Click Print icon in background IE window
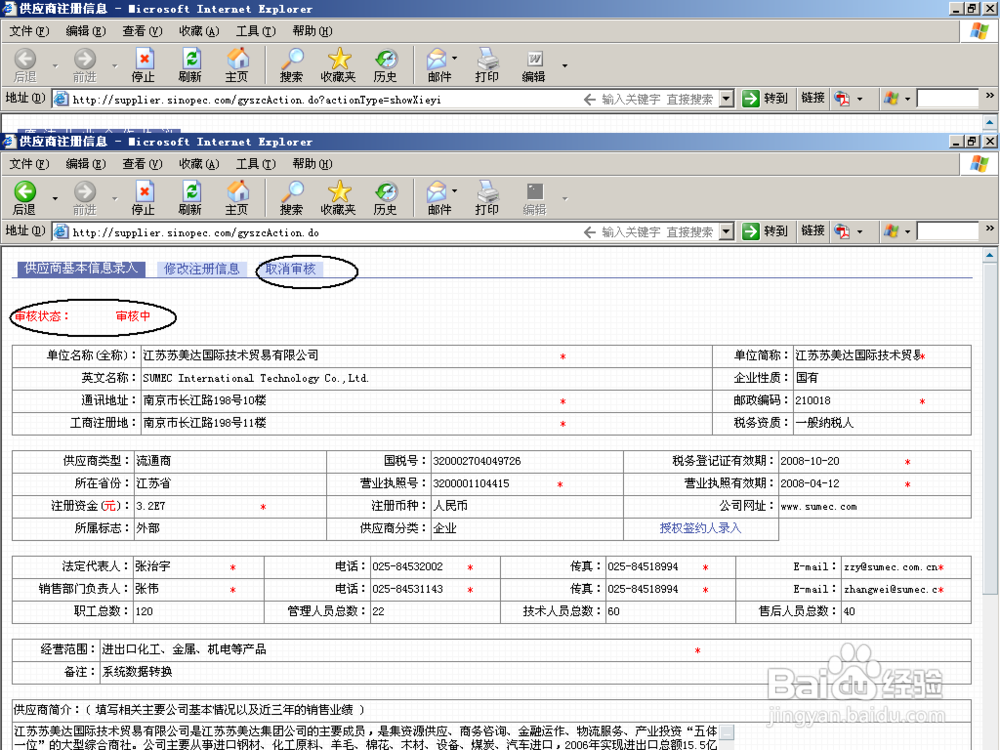Viewport: 1000px width, 750px height. point(487,59)
